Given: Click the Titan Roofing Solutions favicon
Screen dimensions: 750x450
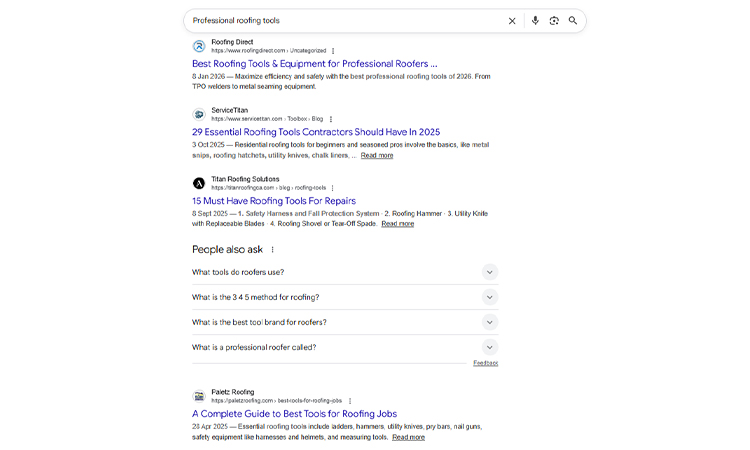Looking at the screenshot, I should 199,183.
